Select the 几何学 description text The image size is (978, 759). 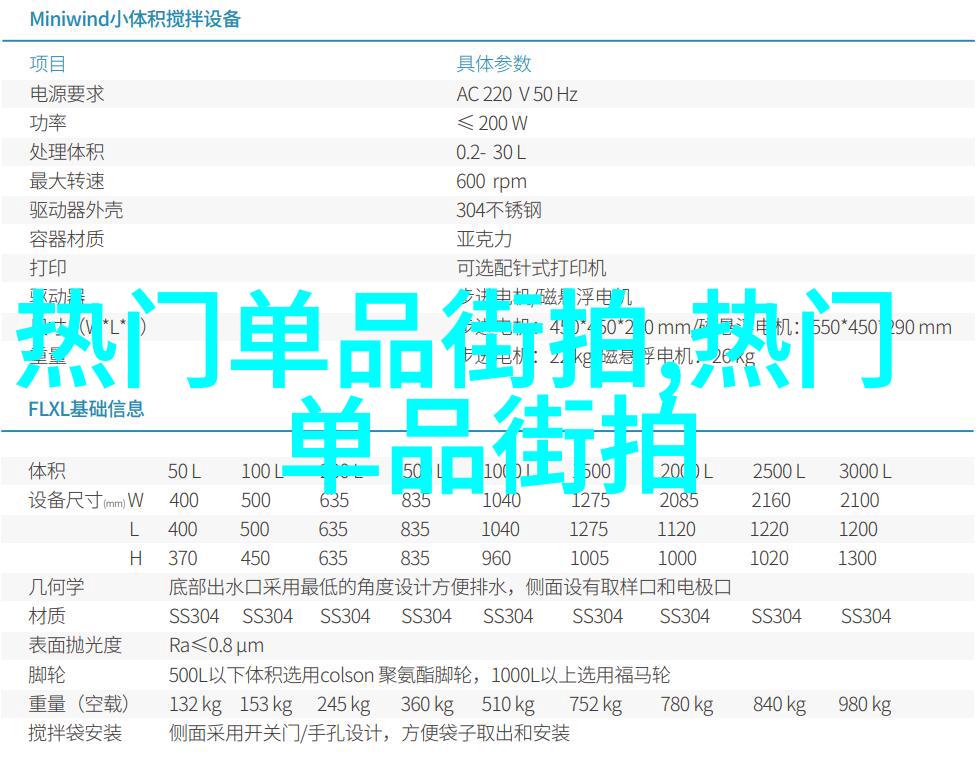[x=450, y=587]
